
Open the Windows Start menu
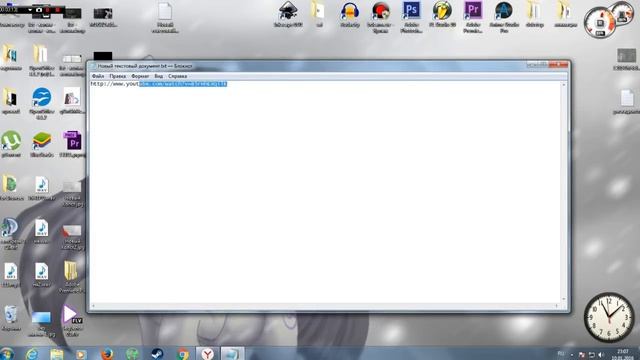tap(7, 353)
